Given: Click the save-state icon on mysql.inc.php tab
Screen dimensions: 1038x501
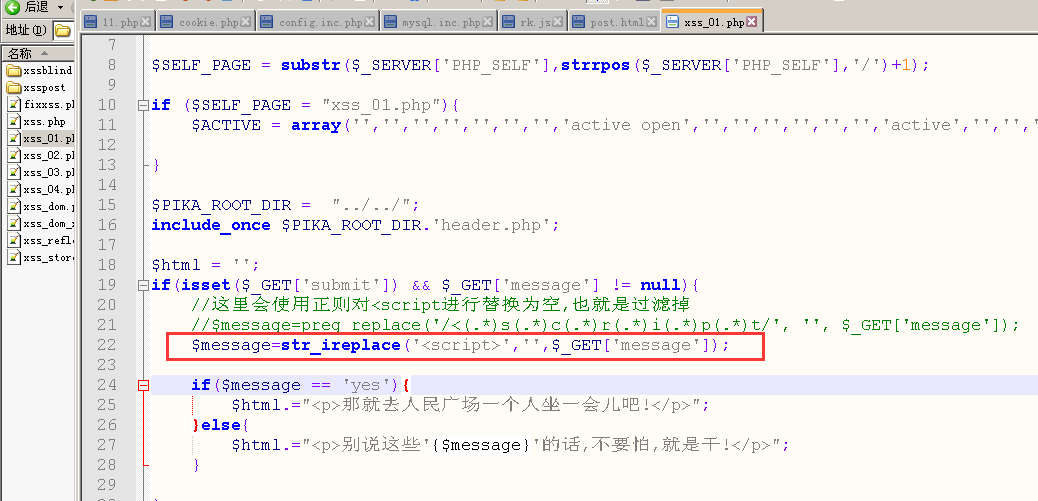Looking at the screenshot, I should pyautogui.click(x=391, y=22).
